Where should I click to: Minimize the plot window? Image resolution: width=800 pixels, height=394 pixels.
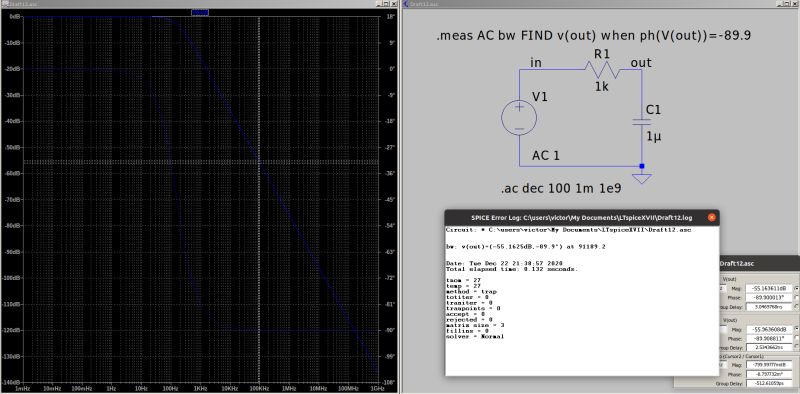point(380,4)
